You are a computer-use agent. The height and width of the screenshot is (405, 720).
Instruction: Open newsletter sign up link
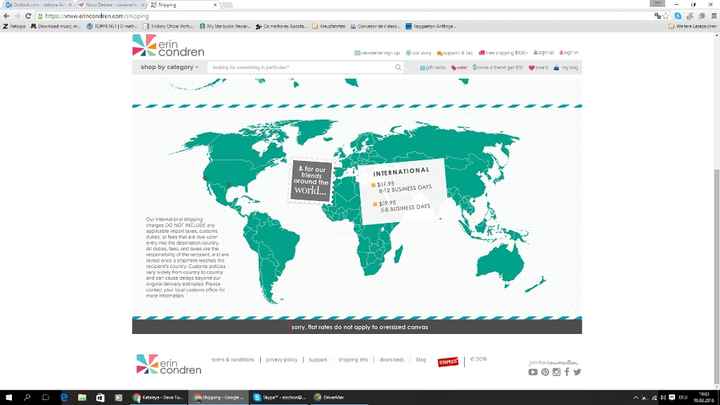coord(377,53)
